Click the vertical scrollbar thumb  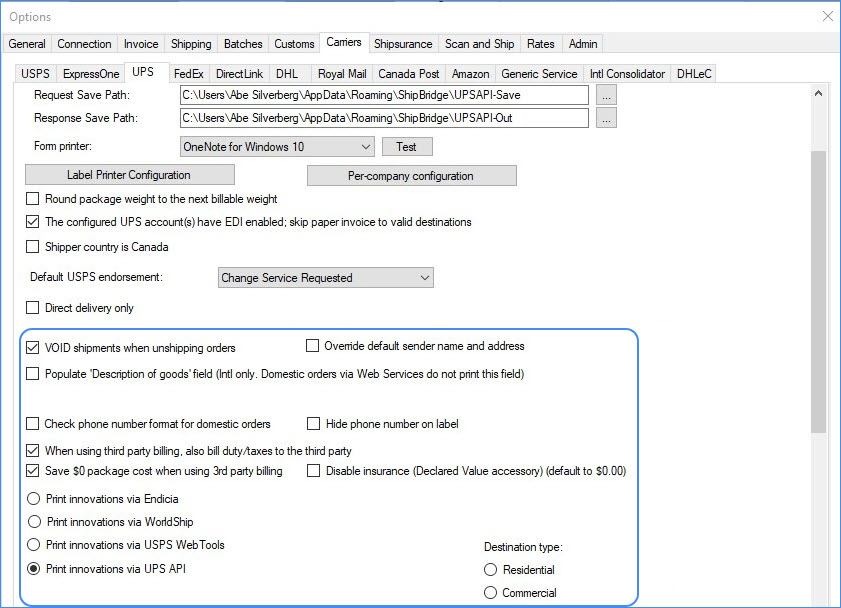point(818,292)
